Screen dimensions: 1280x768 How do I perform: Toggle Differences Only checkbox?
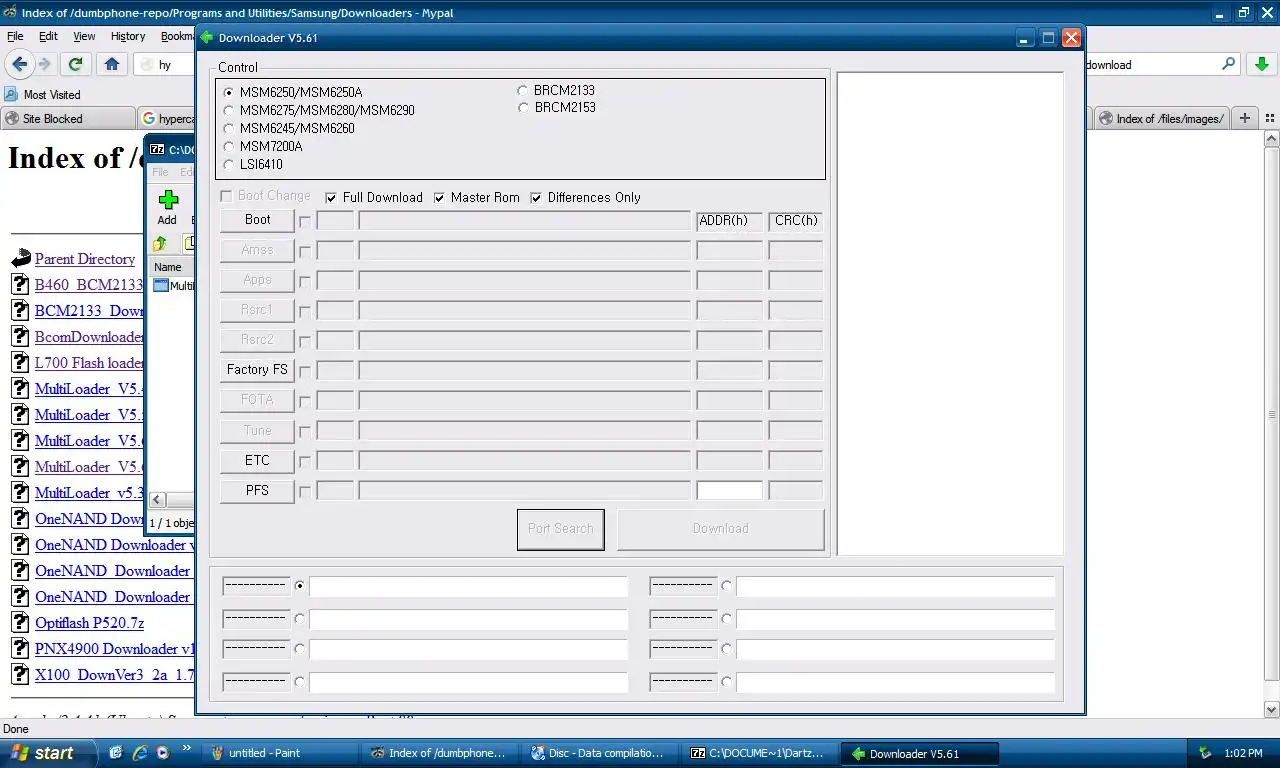(536, 197)
